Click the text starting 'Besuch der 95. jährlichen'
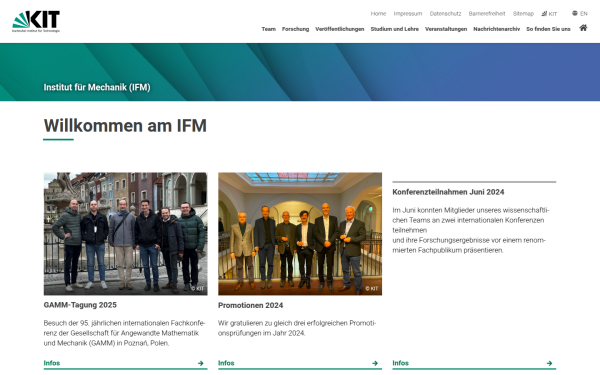The width and height of the screenshot is (600, 375). (124, 333)
